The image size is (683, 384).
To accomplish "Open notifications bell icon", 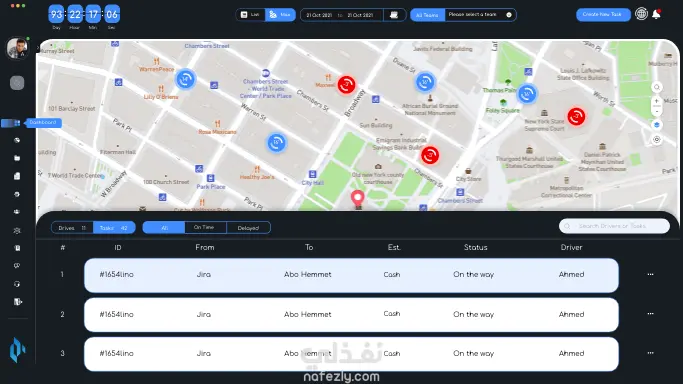I will coord(656,14).
